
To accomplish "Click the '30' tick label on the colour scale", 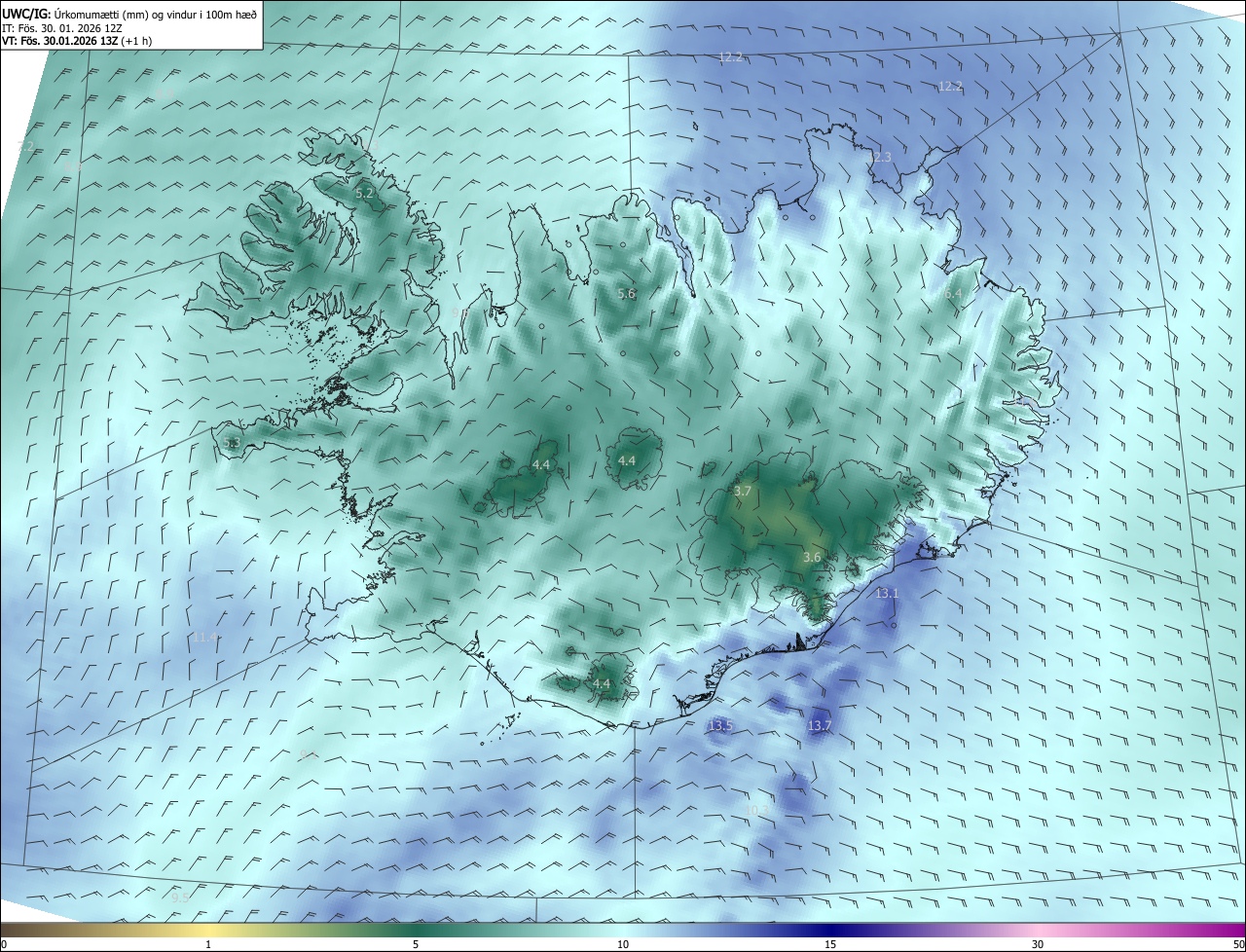I will (1038, 944).
